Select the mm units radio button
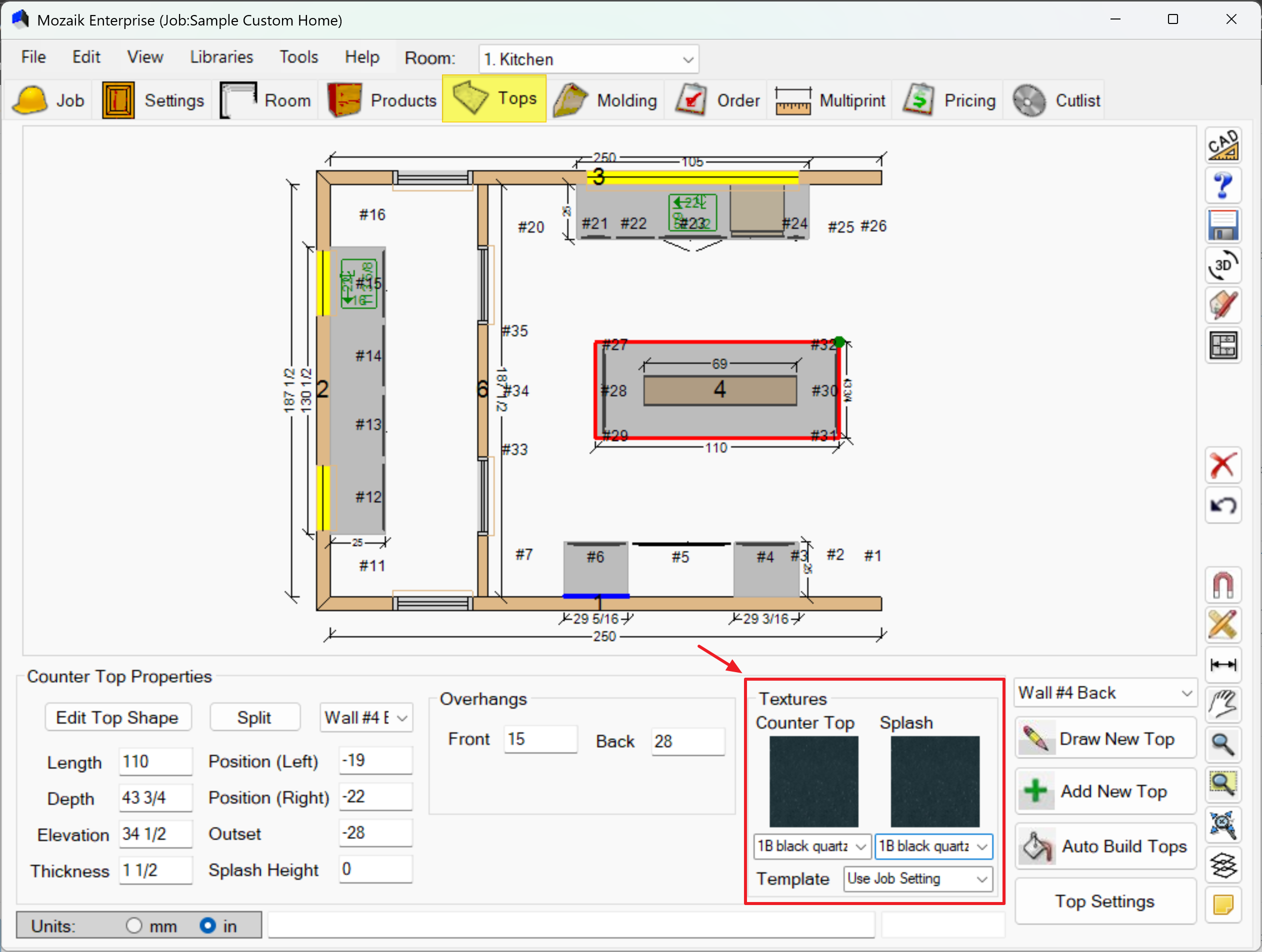 point(134,925)
